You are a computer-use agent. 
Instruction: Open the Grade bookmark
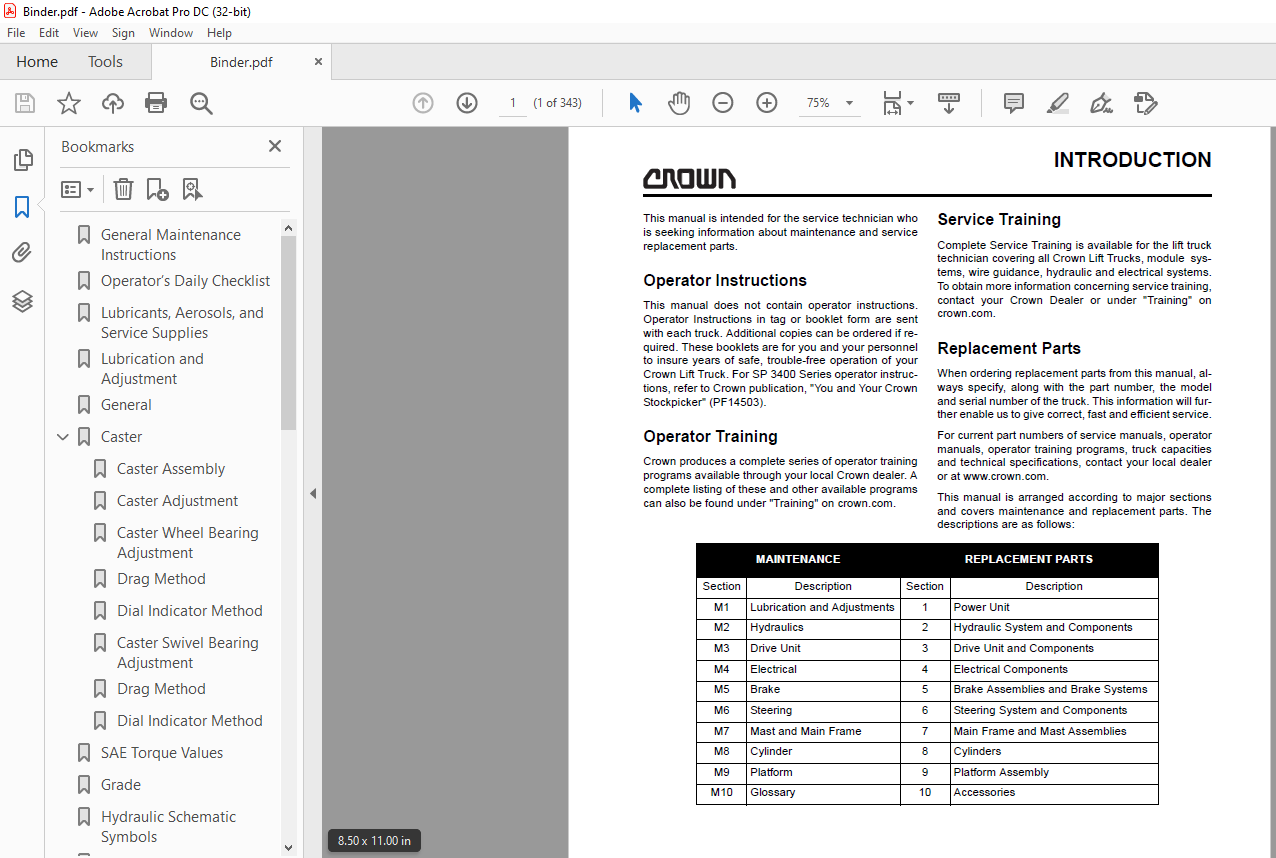121,785
